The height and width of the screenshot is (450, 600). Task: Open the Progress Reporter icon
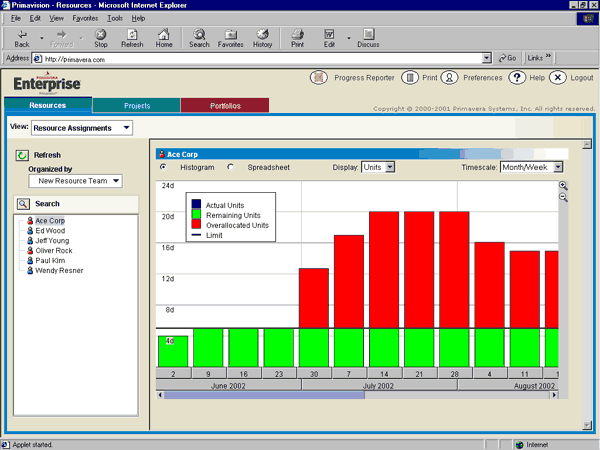pyautogui.click(x=318, y=78)
